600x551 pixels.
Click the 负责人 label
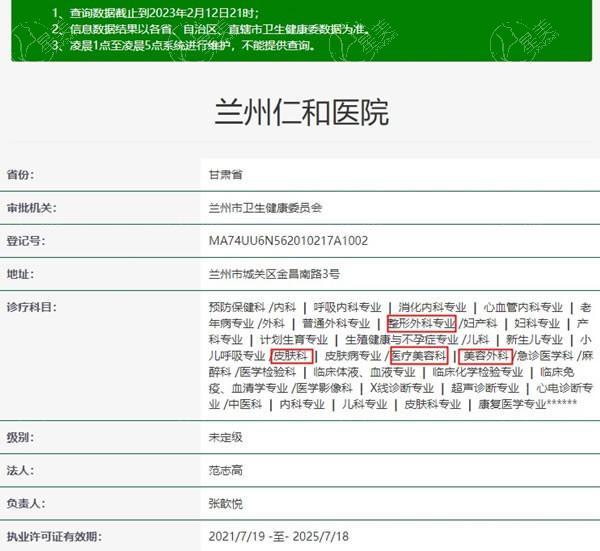pos(26,504)
